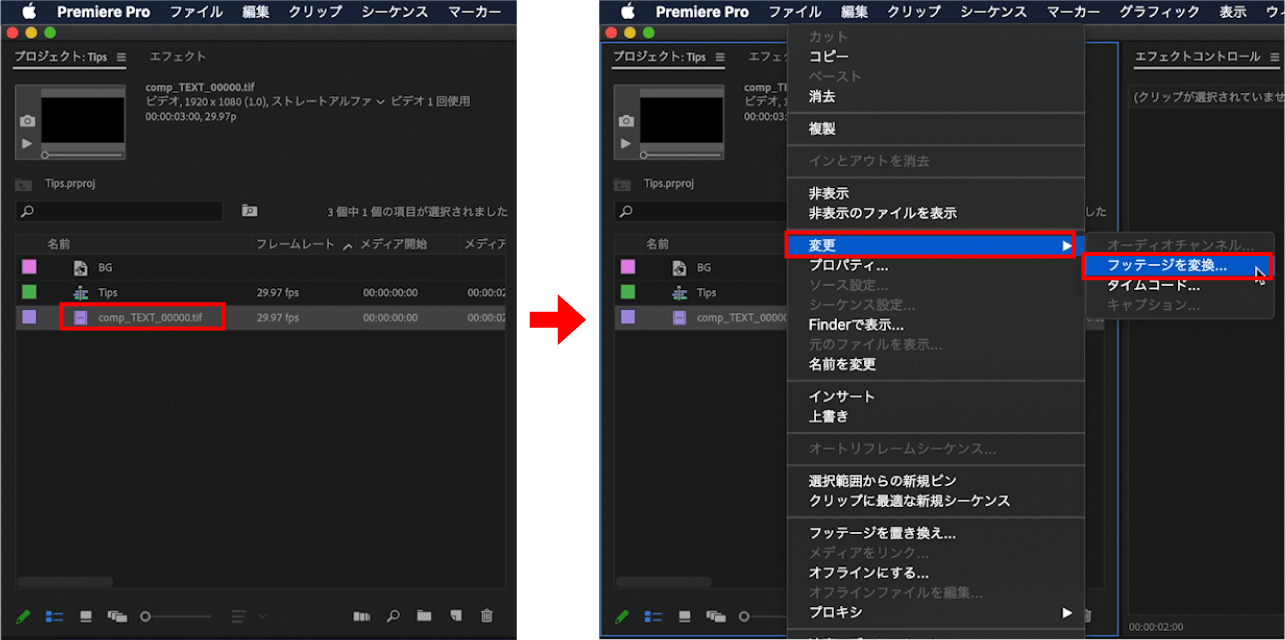Click the poster frame camera icon in left screenshot
1285x640 pixels.
27,120
